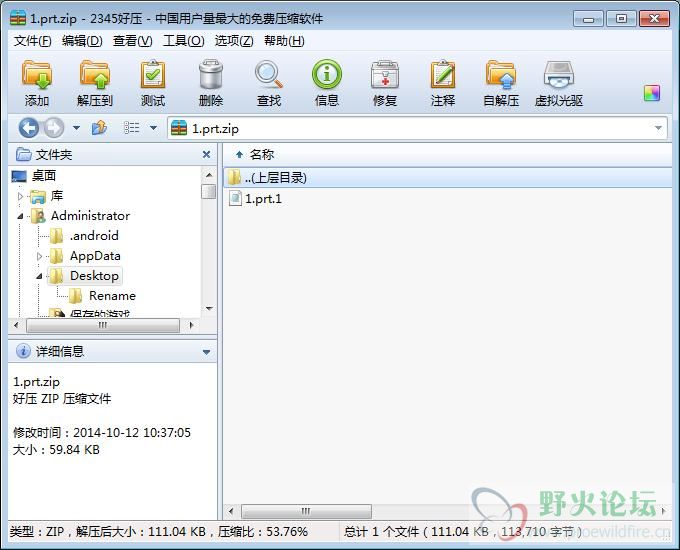Viewport: 680px width, 550px height.
Task: Click the 上层目录 folder icon
Action: [x=235, y=177]
